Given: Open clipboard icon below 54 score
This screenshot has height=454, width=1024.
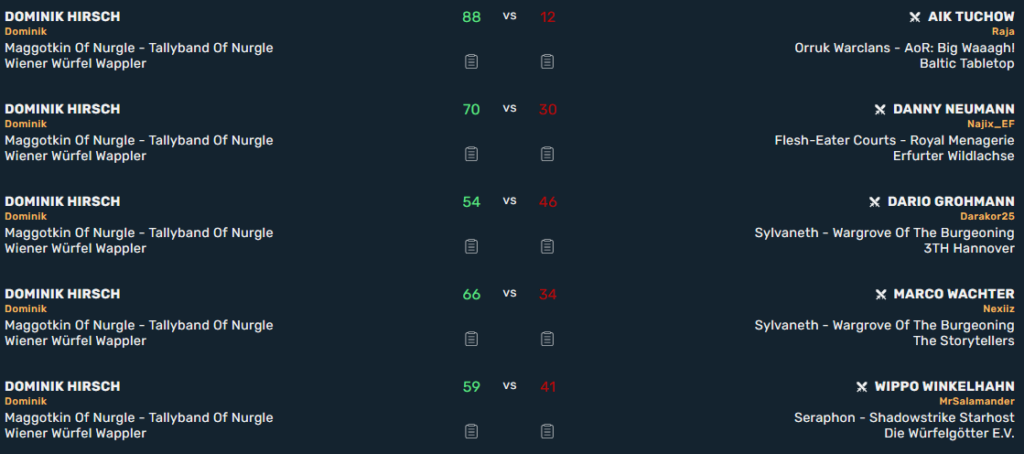Looking at the screenshot, I should (471, 246).
